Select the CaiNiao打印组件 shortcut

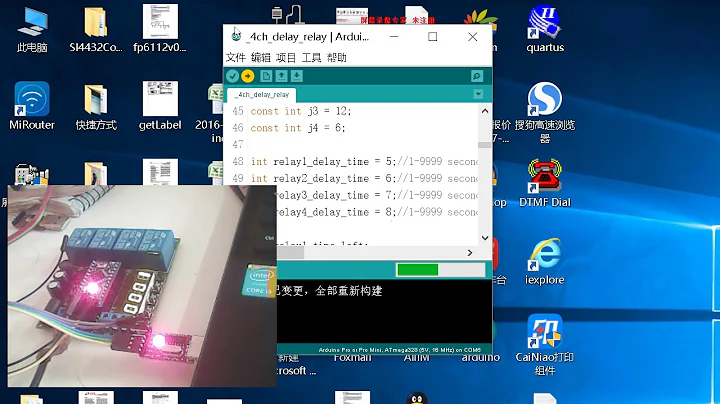545,344
